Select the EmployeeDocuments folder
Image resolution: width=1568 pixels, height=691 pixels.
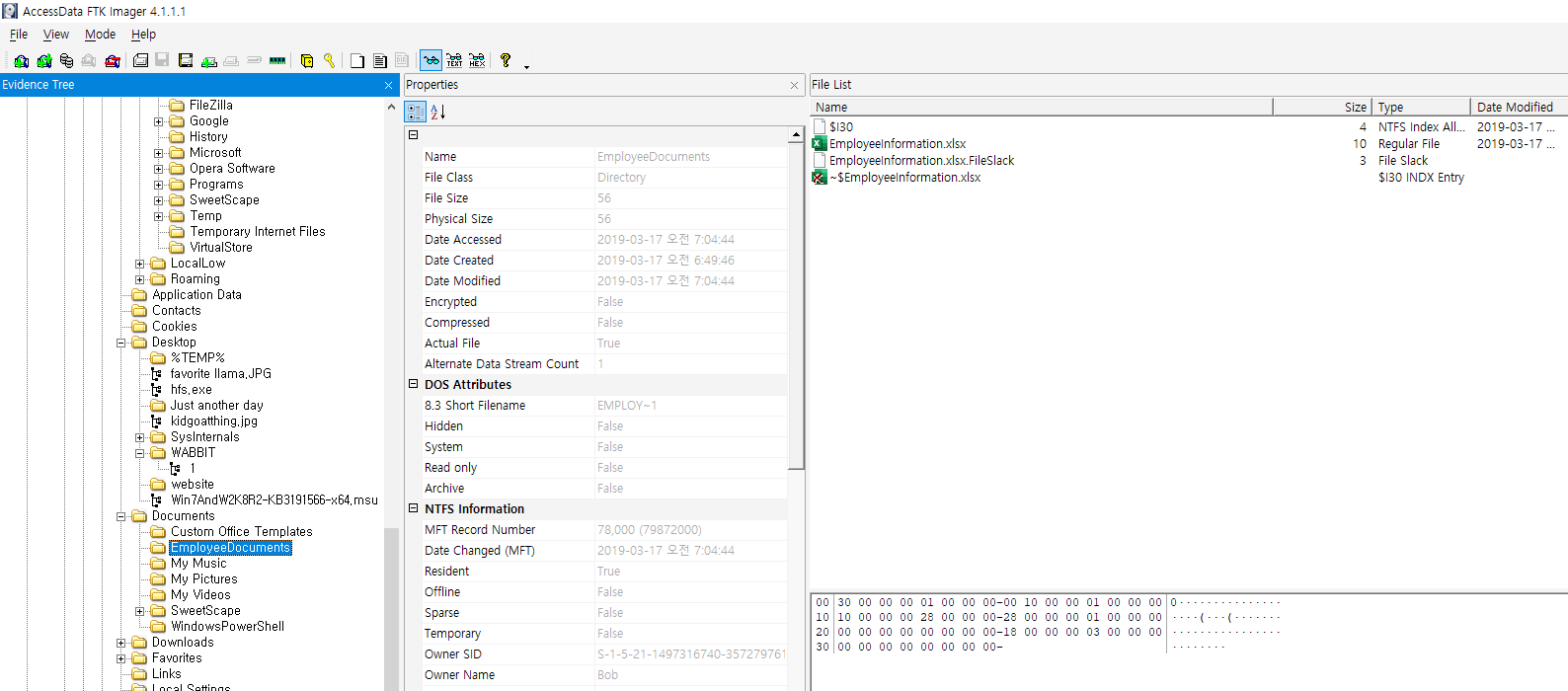point(230,548)
